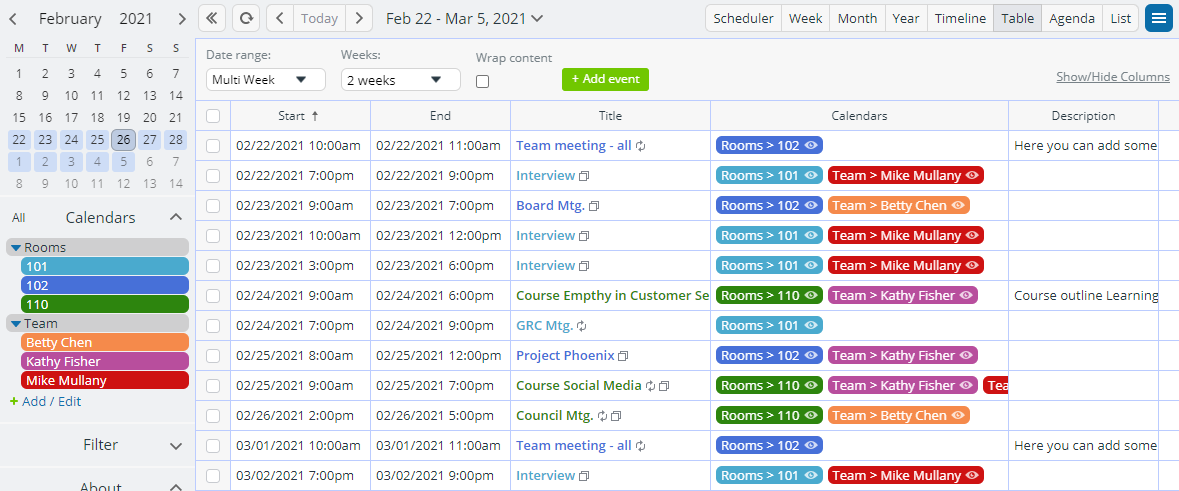Screen dimensions: 1179x491
Task: Go to next month in mini calendar
Action: (182, 19)
